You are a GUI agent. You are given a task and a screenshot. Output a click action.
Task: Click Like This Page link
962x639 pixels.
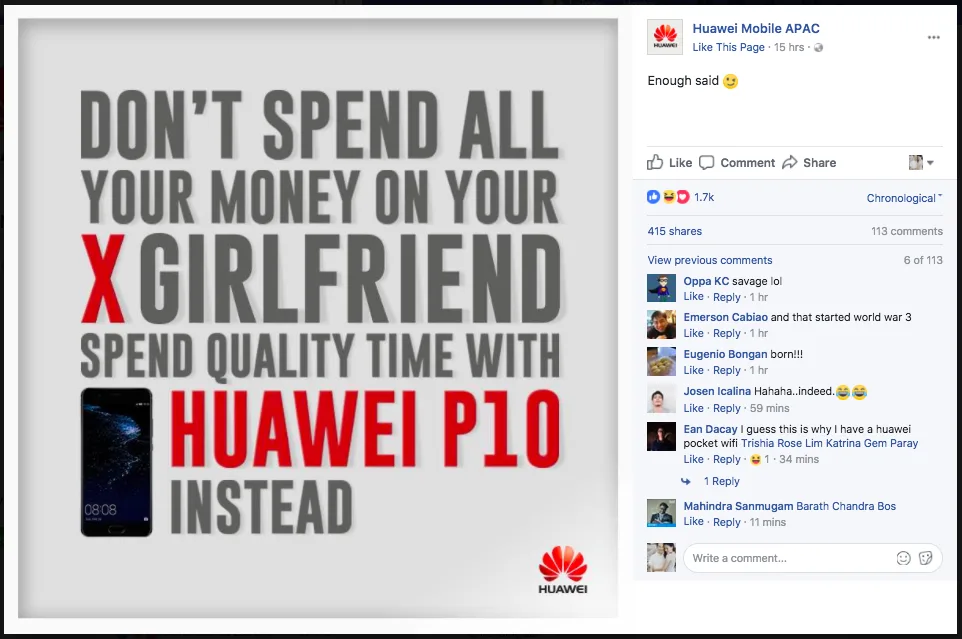click(x=728, y=47)
